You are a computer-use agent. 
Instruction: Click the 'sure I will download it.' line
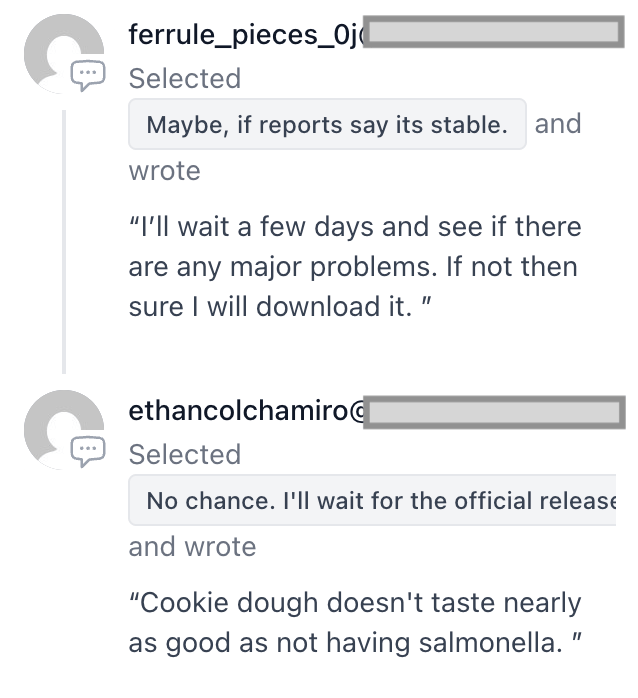tap(280, 307)
